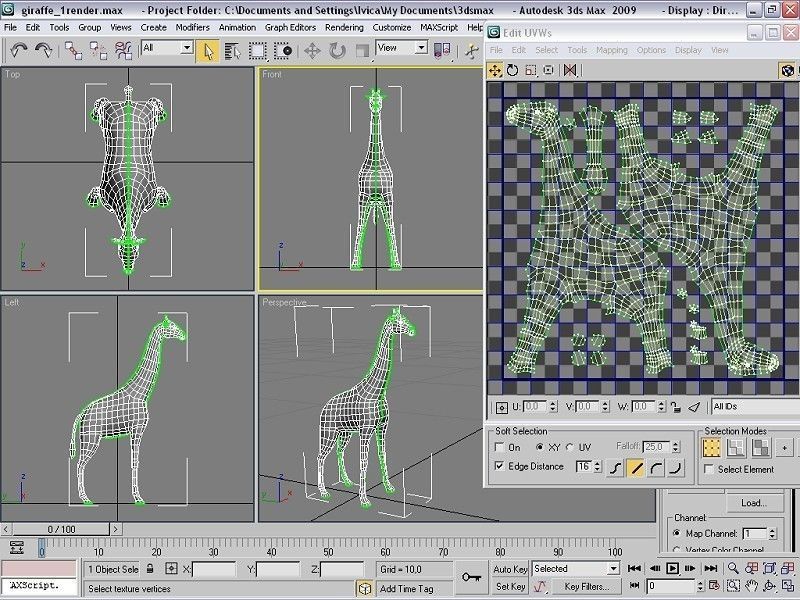
Task: Click the Lock Selection padlock in Edit UVWs
Action: [x=676, y=407]
